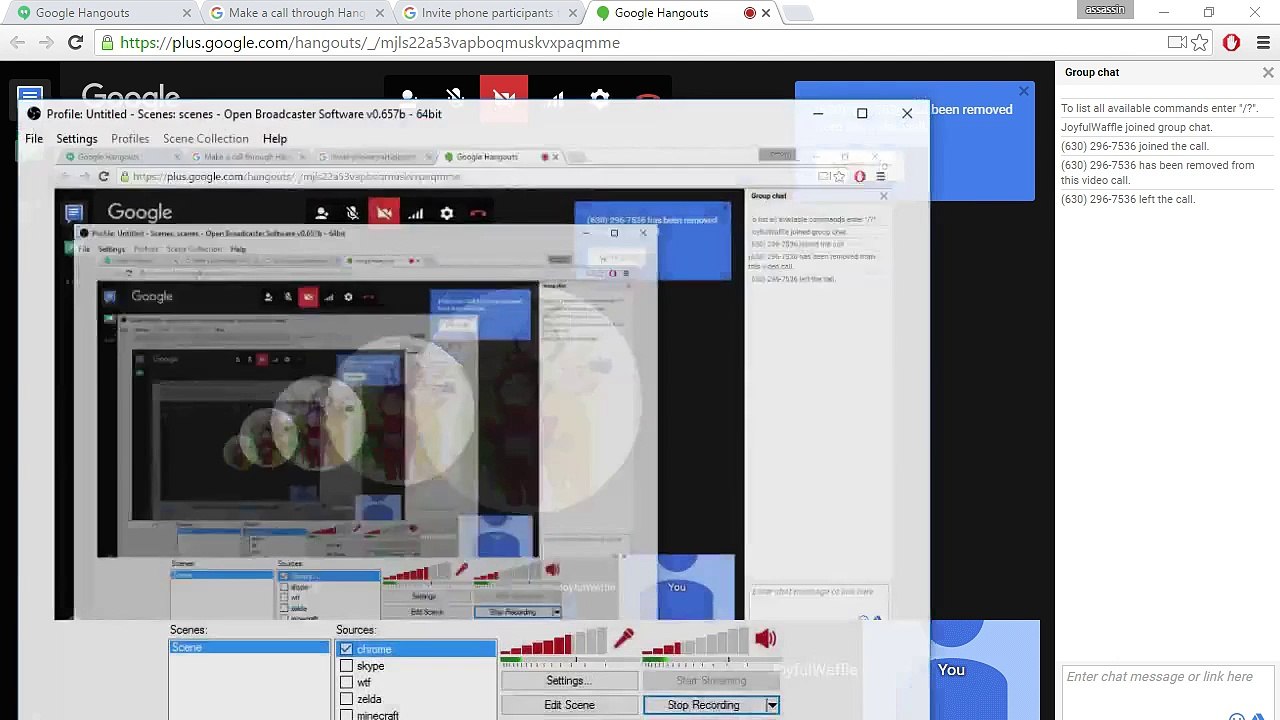Open the File menu in OBS
This screenshot has width=1280, height=720.
(x=34, y=139)
